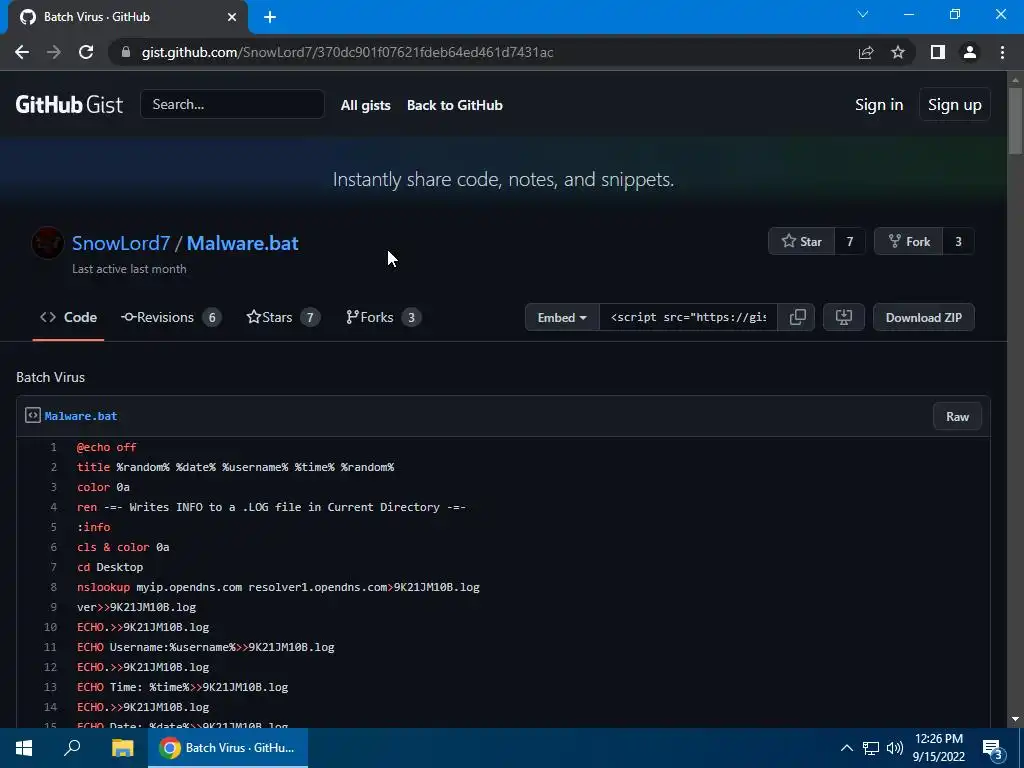
Task: View the star count of 7
Action: (x=850, y=242)
